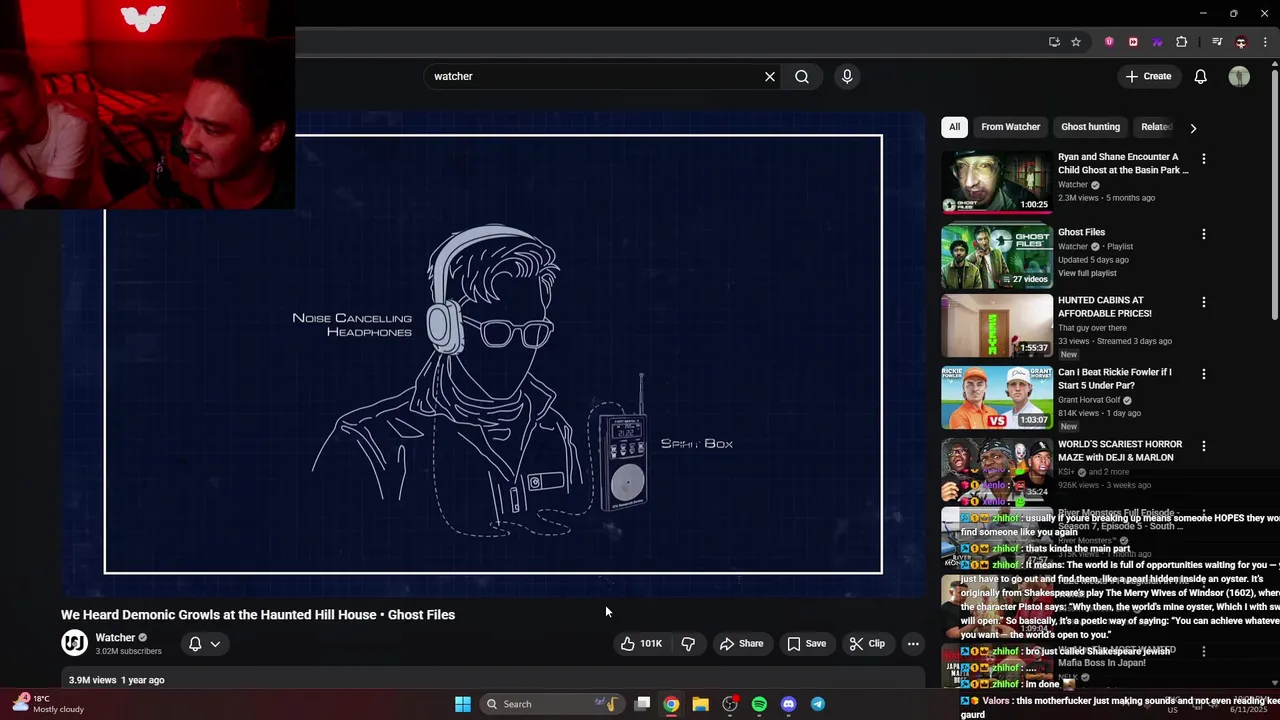
Task: Click the magnifier search button
Action: [802, 76]
